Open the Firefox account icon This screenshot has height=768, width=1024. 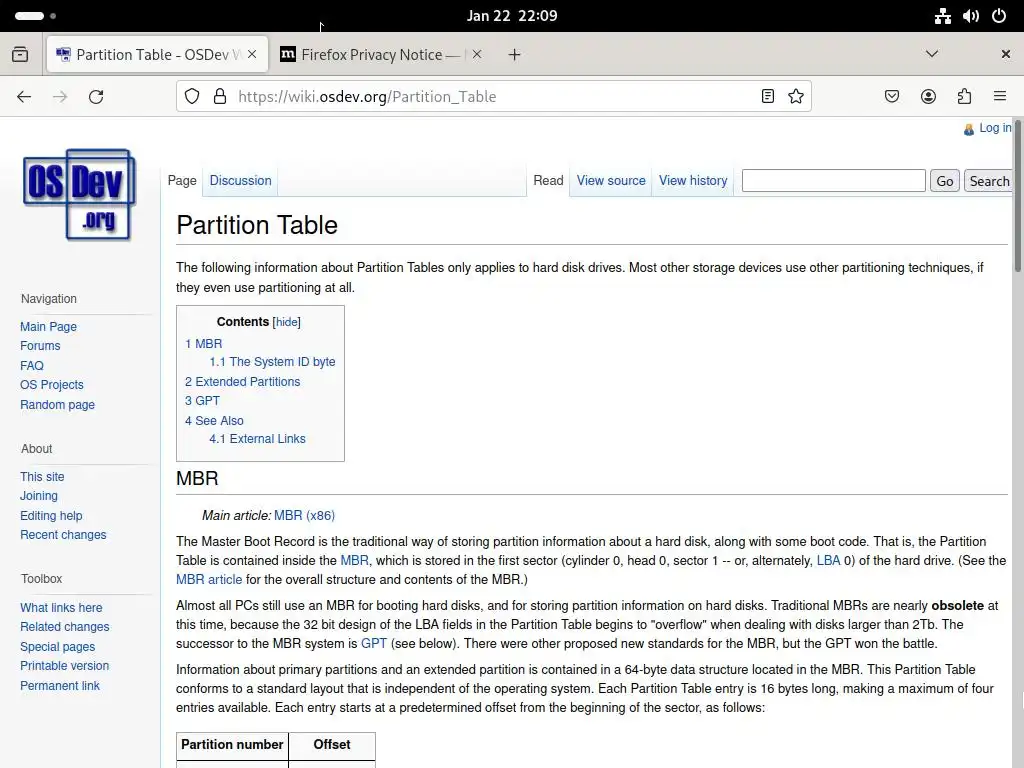[928, 97]
